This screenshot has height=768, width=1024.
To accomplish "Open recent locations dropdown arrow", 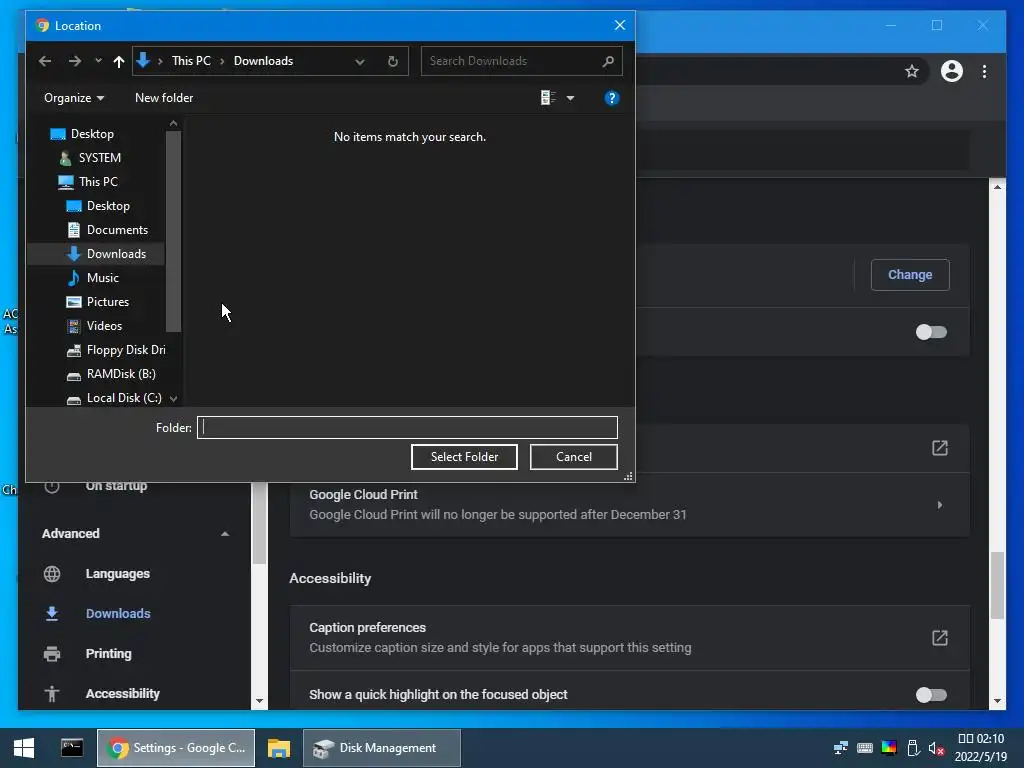I will (x=98, y=61).
